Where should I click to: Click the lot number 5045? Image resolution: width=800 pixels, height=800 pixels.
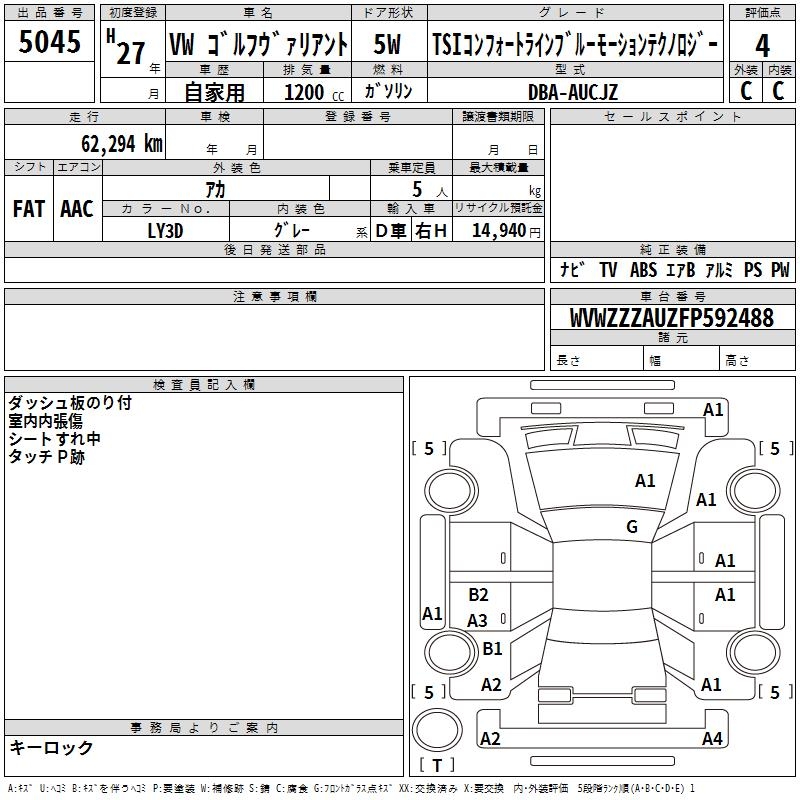click(49, 42)
